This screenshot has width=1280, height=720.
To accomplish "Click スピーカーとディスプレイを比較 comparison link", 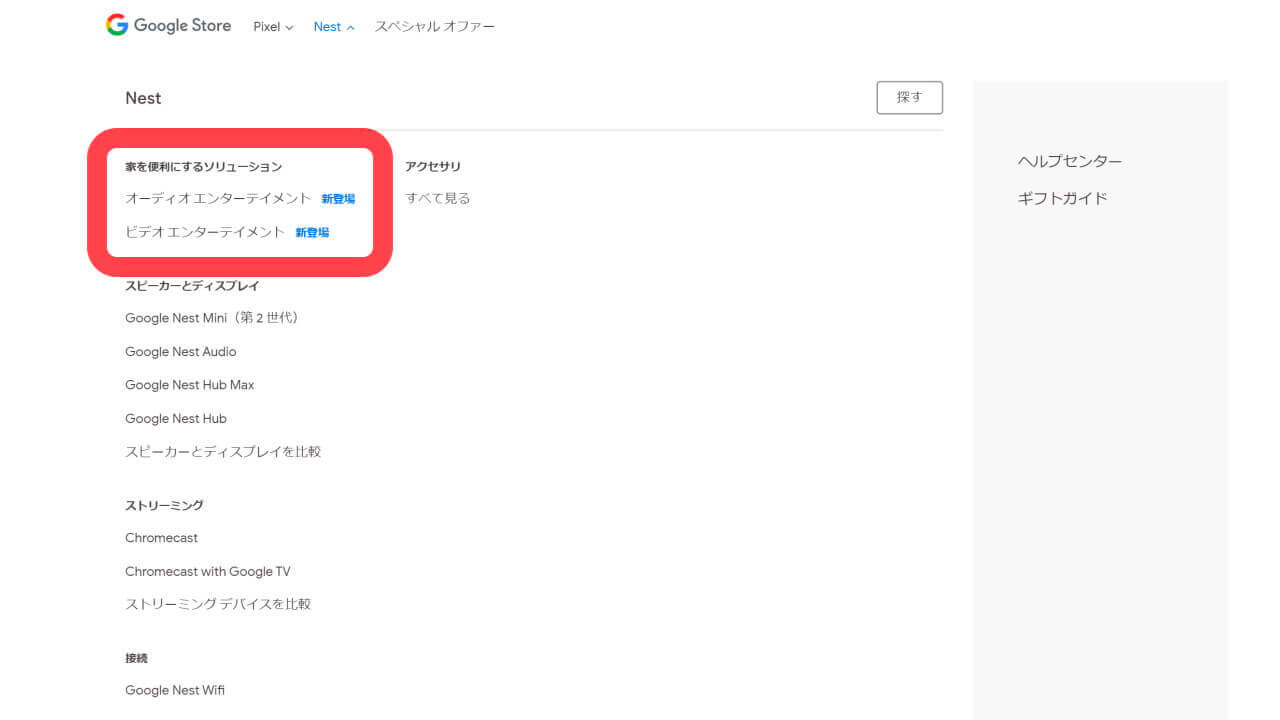I will [223, 451].
